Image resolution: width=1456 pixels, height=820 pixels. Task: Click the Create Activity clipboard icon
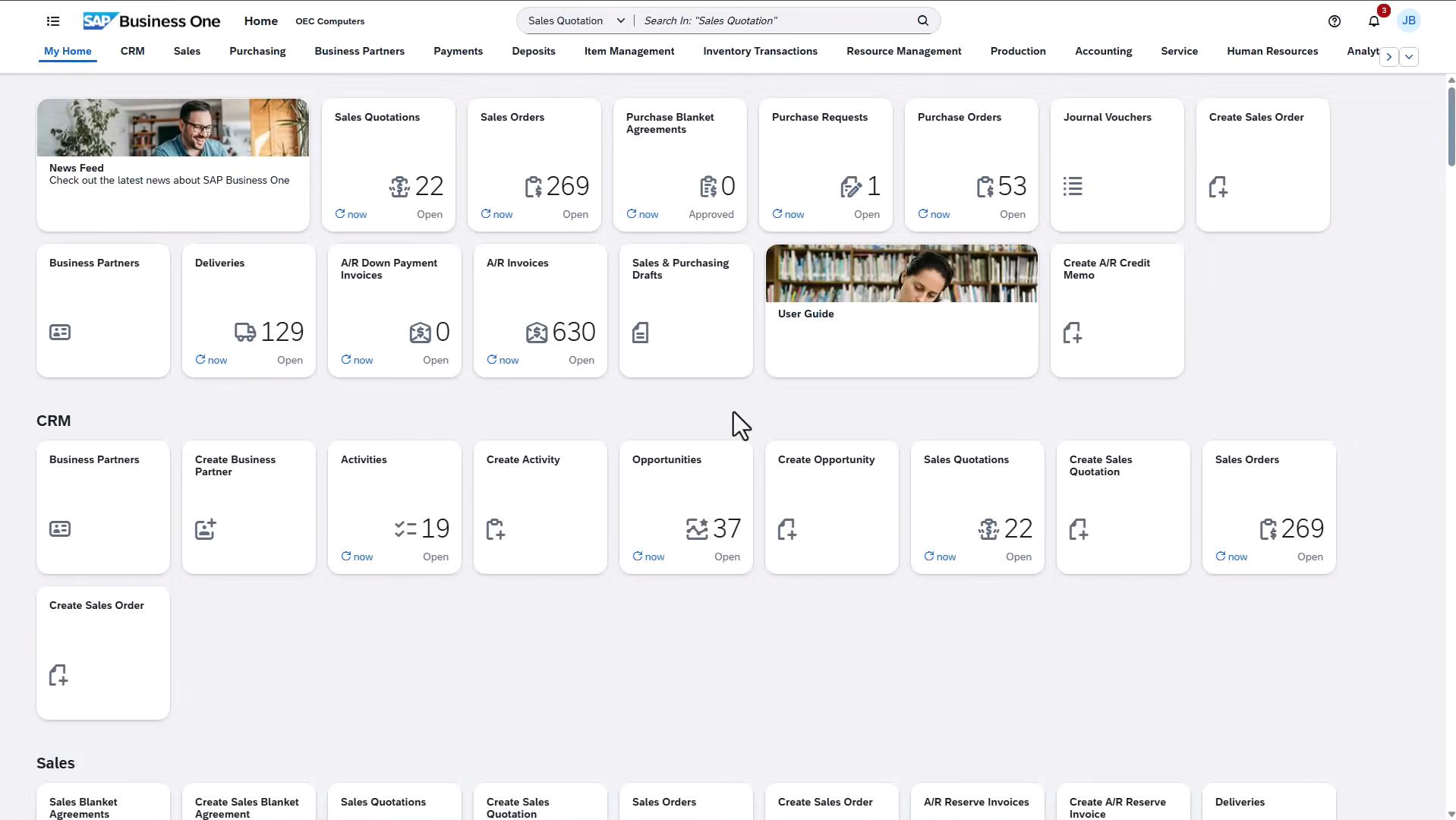[496, 529]
